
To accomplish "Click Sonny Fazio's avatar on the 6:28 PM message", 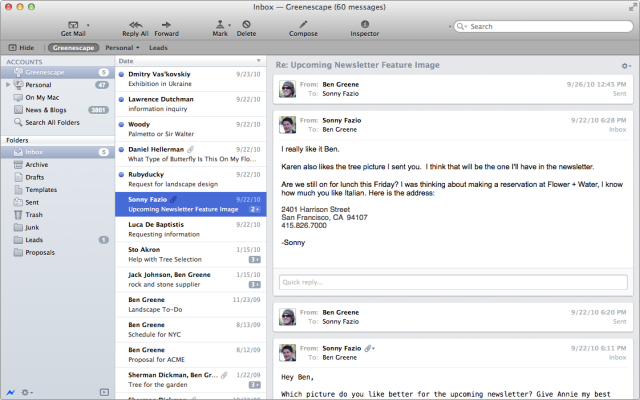I will pyautogui.click(x=287, y=125).
